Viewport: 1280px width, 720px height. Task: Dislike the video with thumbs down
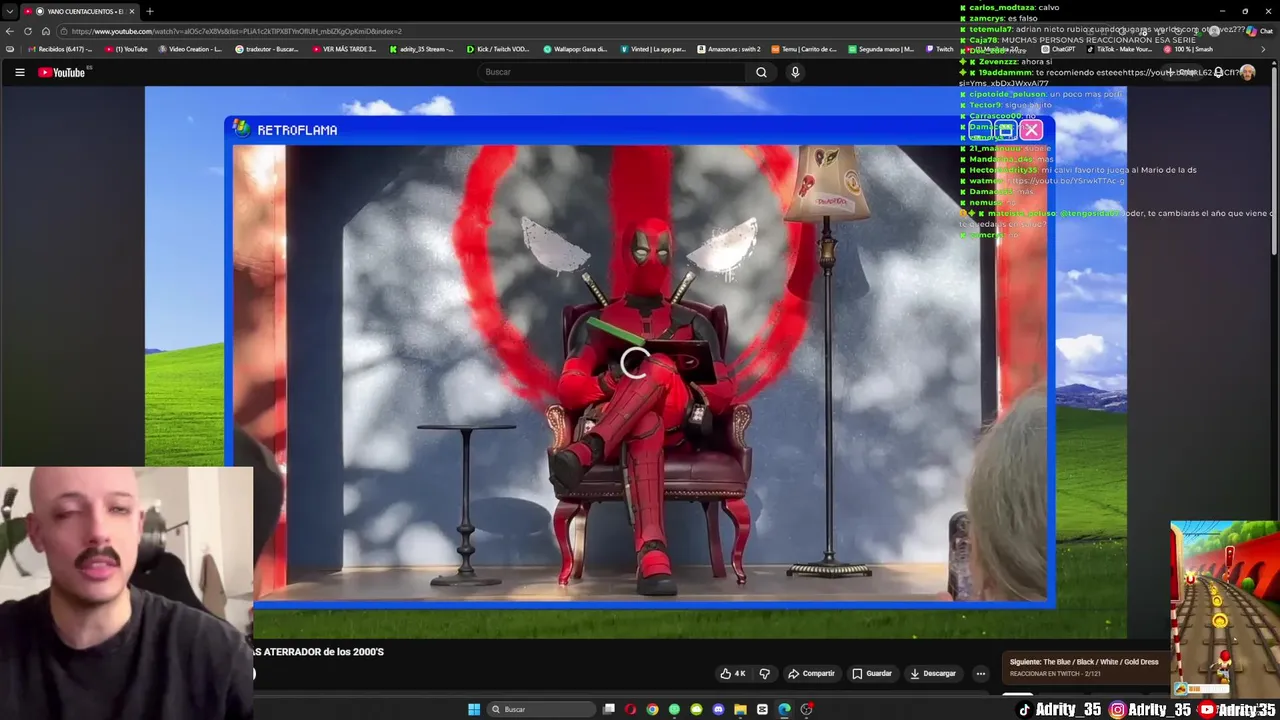point(765,673)
